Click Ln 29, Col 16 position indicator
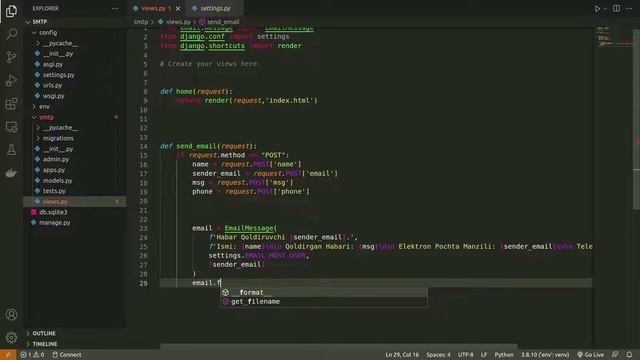Viewport: 640px width, 360px height. pos(402,355)
